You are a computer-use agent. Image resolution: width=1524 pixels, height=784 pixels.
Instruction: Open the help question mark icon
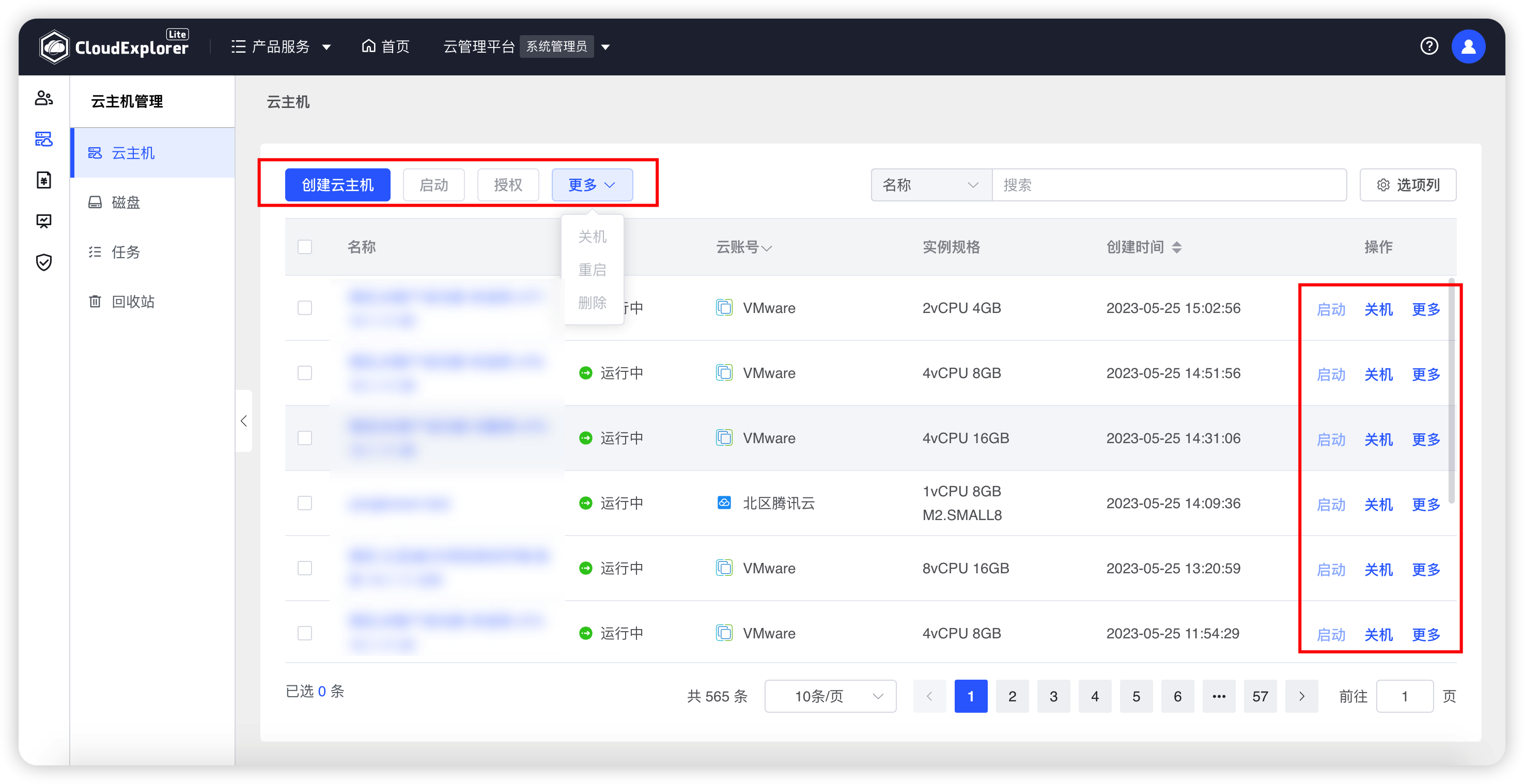(1429, 46)
